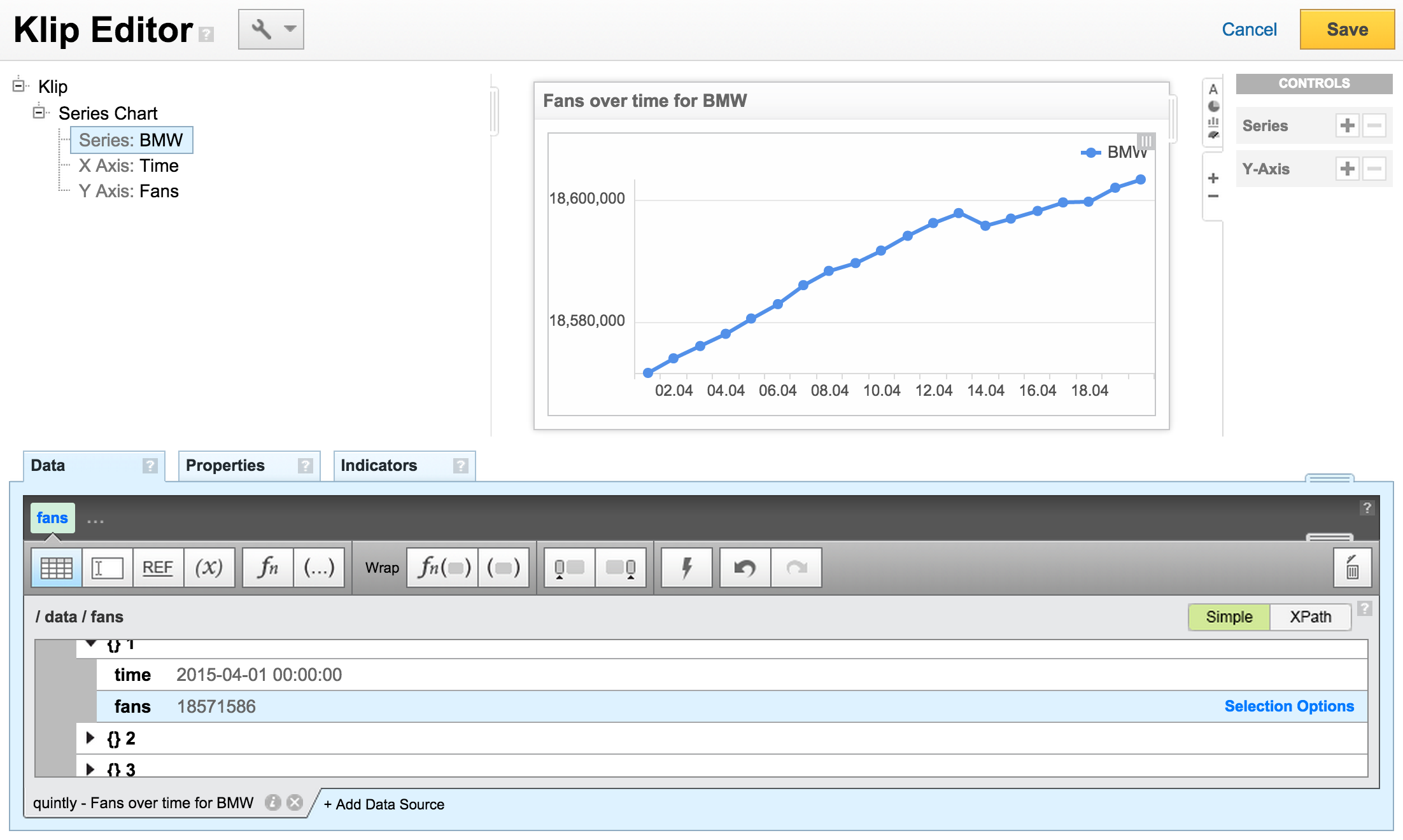Select the literal text input tool
The height and width of the screenshot is (840, 1403).
tap(107, 568)
